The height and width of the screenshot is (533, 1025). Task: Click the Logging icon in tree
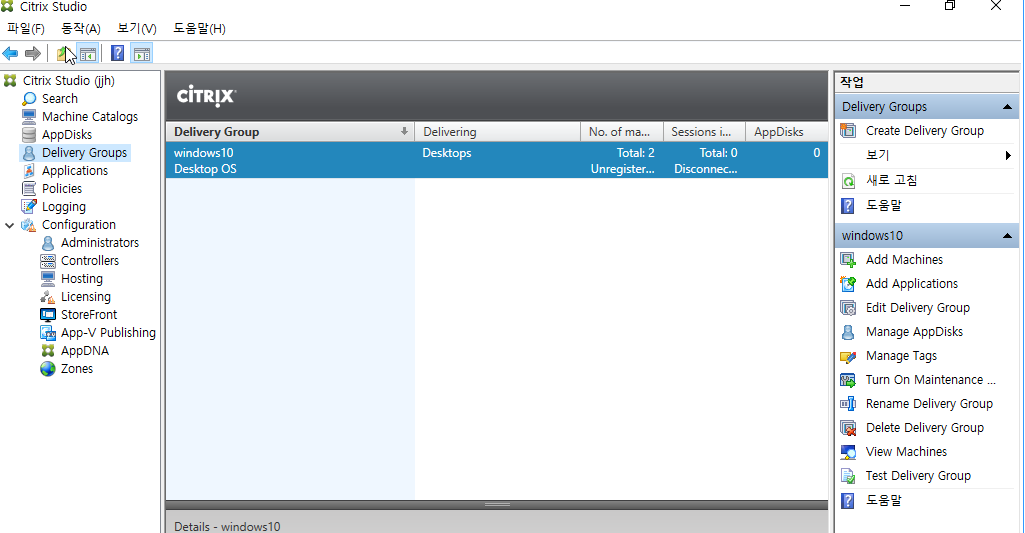[x=29, y=207]
